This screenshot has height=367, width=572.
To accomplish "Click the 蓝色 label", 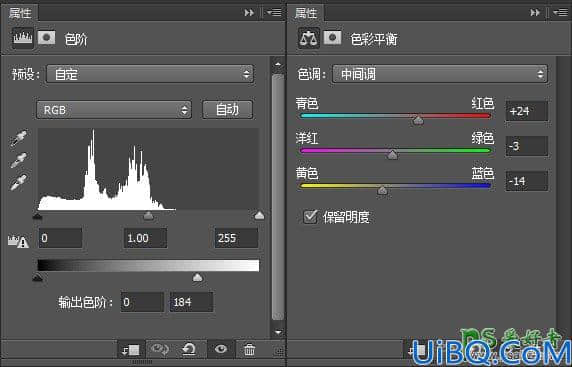I will click(483, 173).
